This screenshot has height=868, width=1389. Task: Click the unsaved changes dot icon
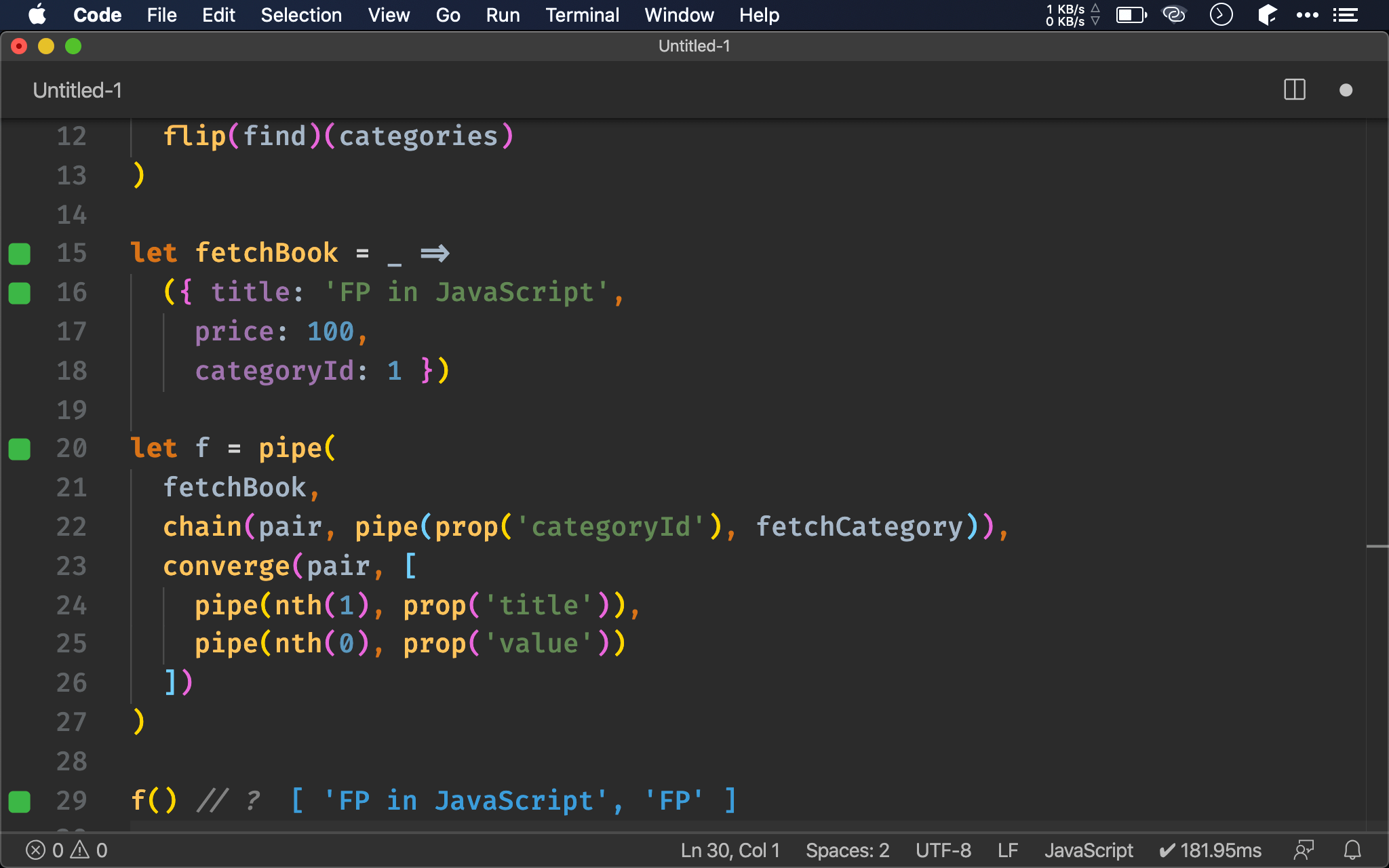1346,90
